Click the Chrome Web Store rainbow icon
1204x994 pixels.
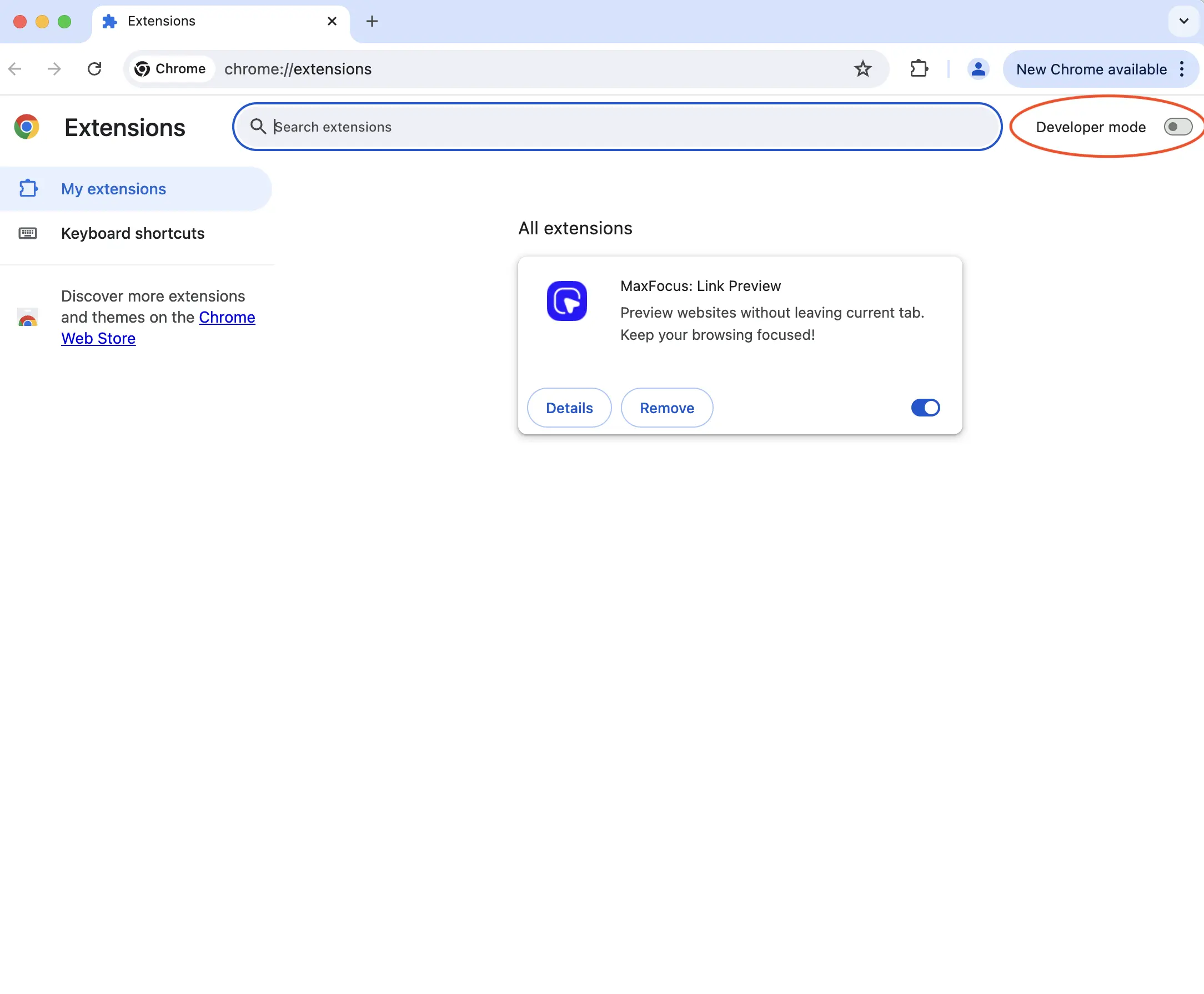pos(27,318)
